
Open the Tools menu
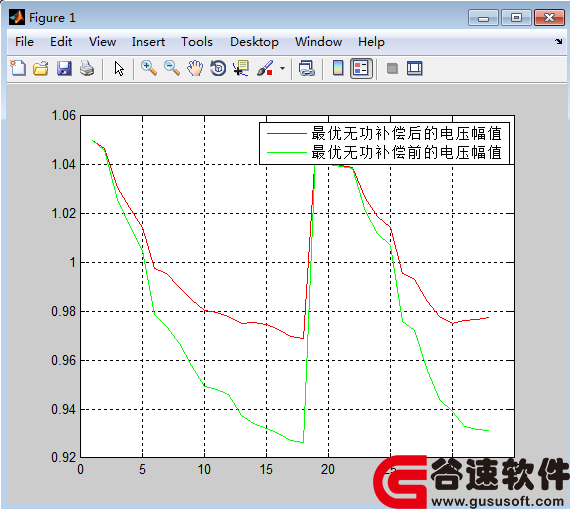point(197,42)
